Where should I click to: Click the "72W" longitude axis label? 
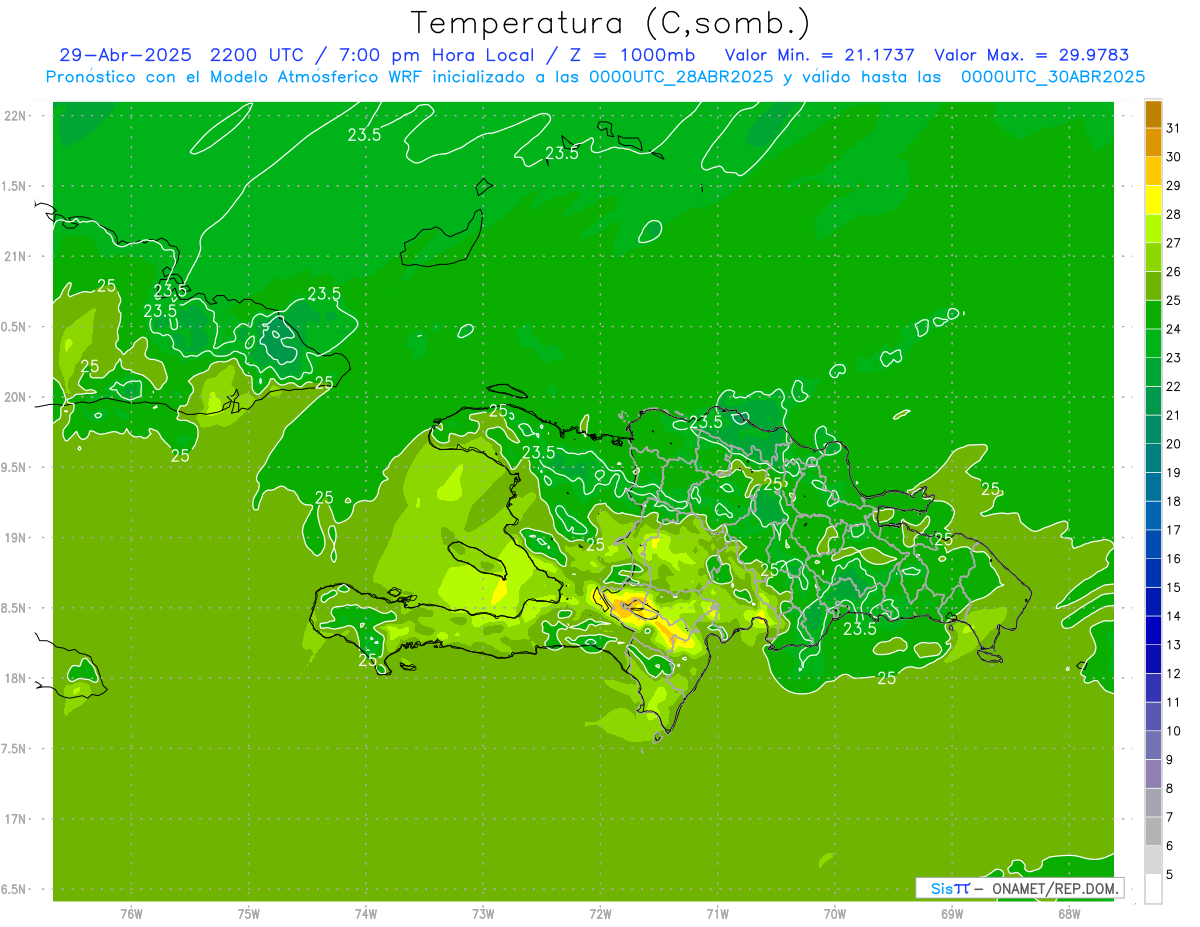[x=600, y=913]
